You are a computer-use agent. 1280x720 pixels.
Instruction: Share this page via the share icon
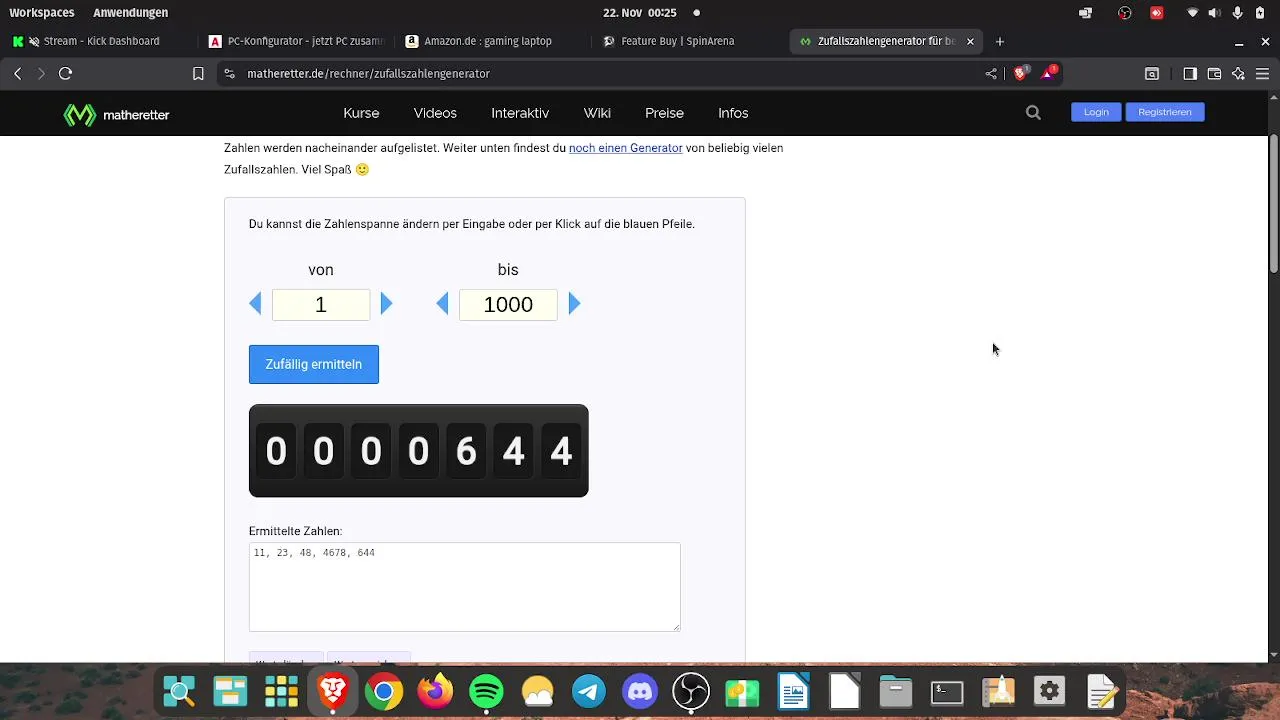click(x=991, y=73)
